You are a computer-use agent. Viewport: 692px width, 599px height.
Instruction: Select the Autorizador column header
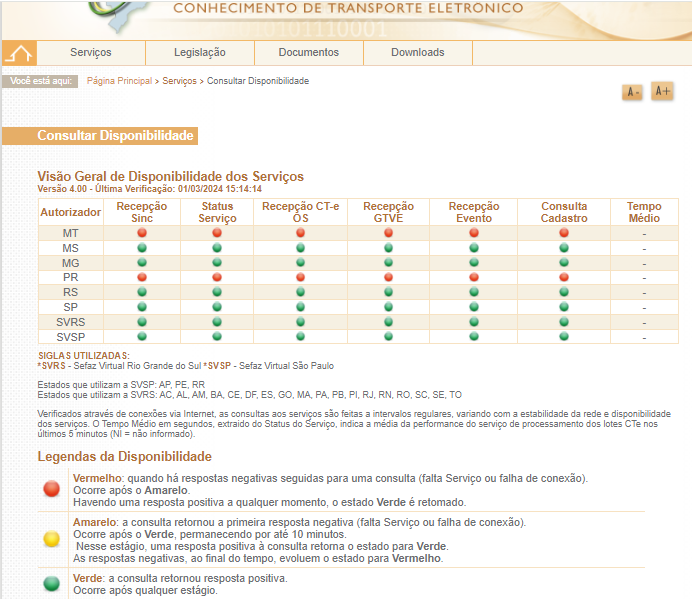71,212
